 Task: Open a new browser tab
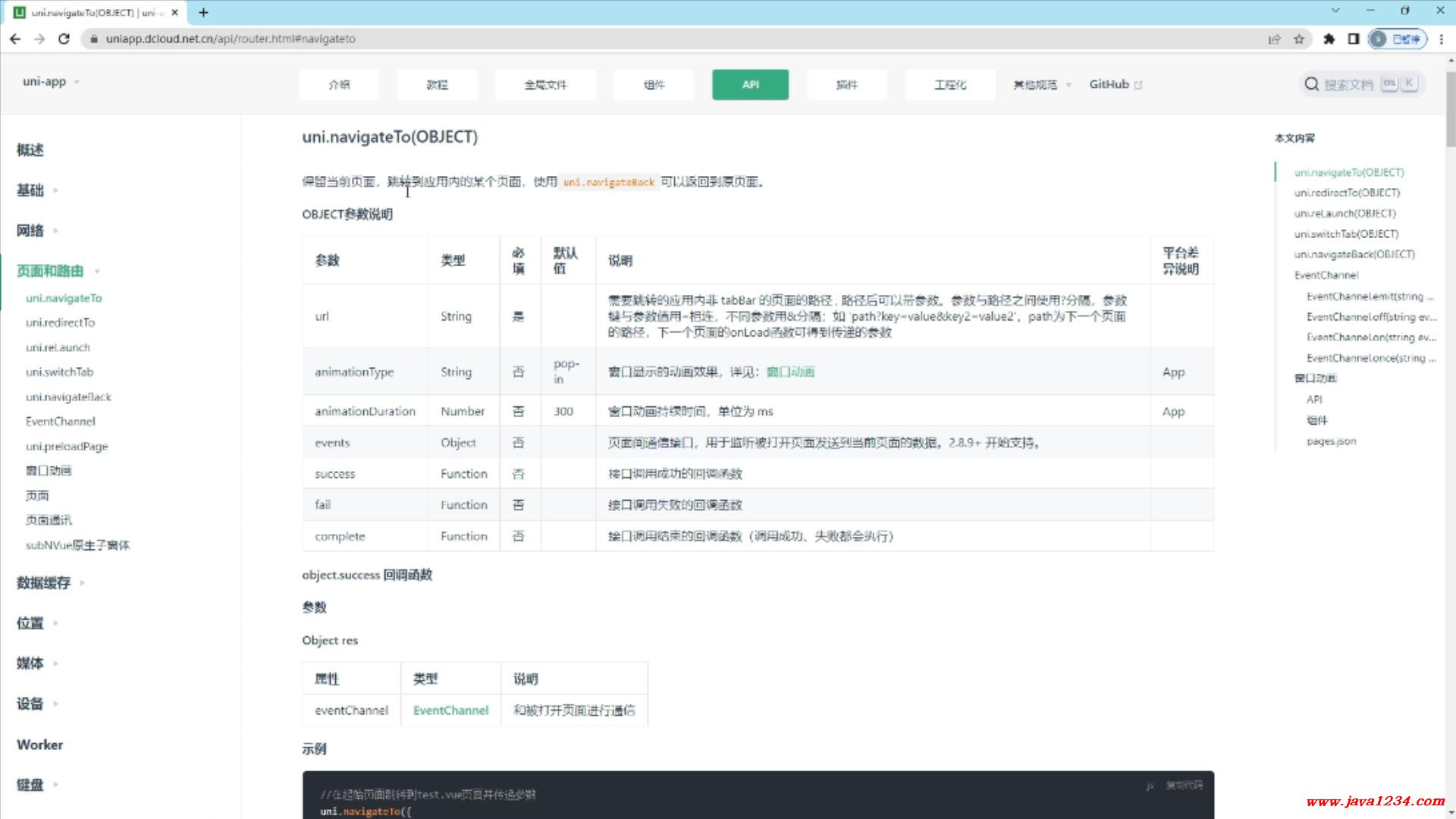pyautogui.click(x=203, y=12)
